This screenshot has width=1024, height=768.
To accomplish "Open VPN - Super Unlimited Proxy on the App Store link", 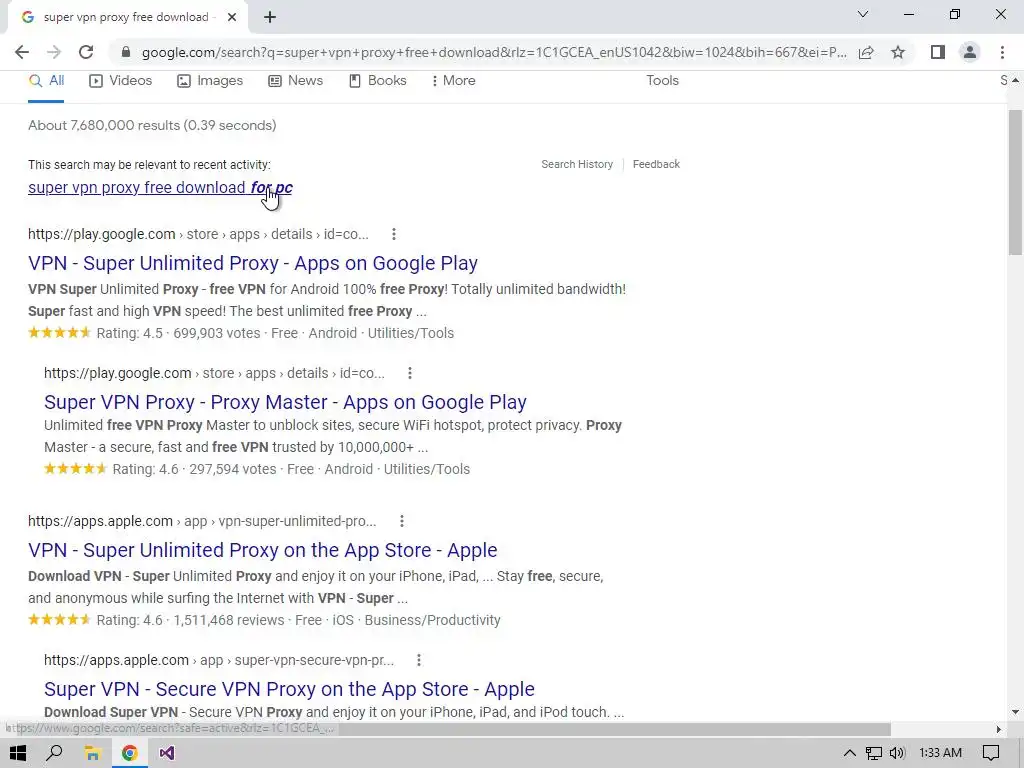I will (x=263, y=551).
